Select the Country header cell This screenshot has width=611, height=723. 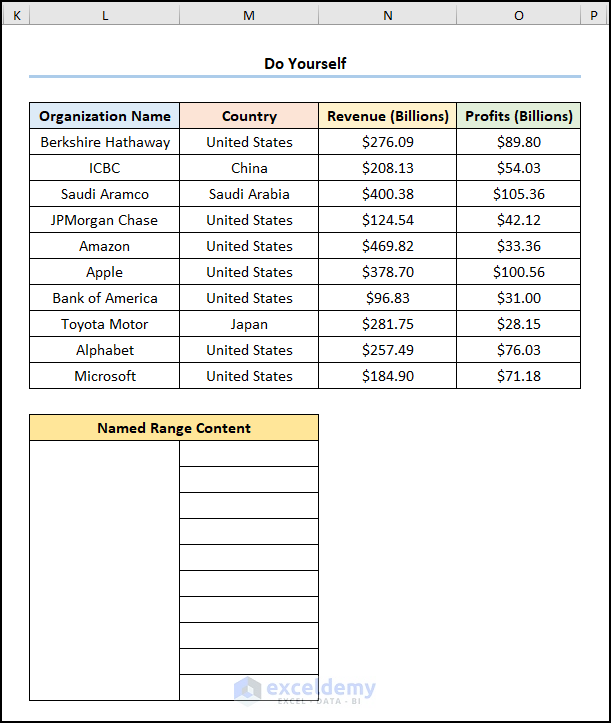click(x=249, y=116)
